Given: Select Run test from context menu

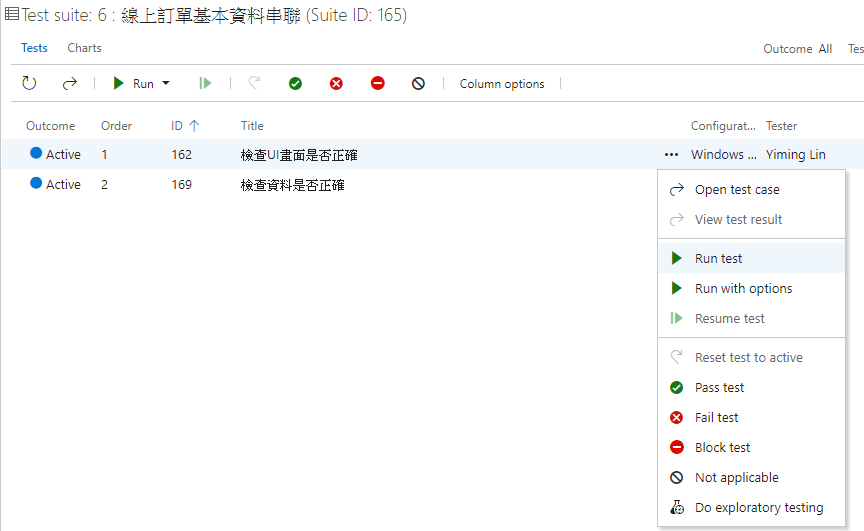Looking at the screenshot, I should pyautogui.click(x=718, y=259).
